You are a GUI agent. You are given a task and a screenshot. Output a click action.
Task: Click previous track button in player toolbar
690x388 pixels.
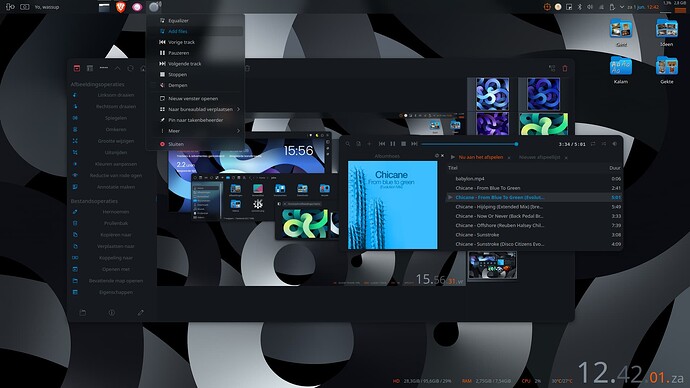[382, 144]
